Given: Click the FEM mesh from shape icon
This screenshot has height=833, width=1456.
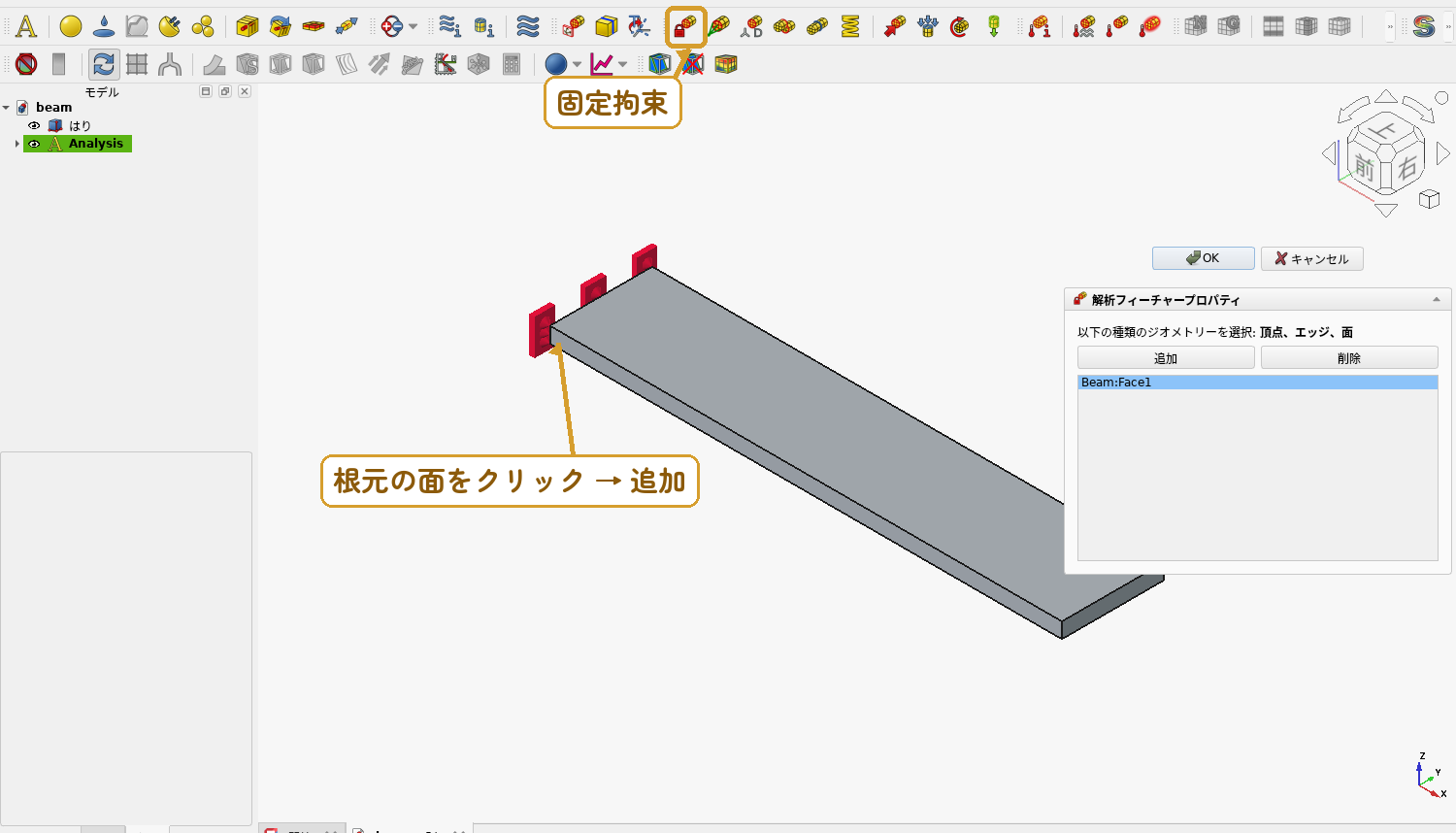Looking at the screenshot, I should pyautogui.click(x=659, y=64).
